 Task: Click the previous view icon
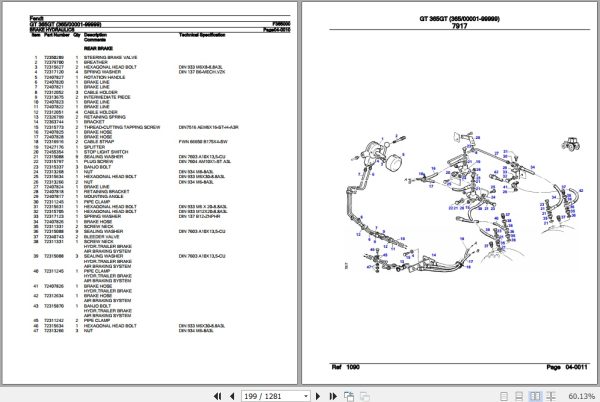349,396
